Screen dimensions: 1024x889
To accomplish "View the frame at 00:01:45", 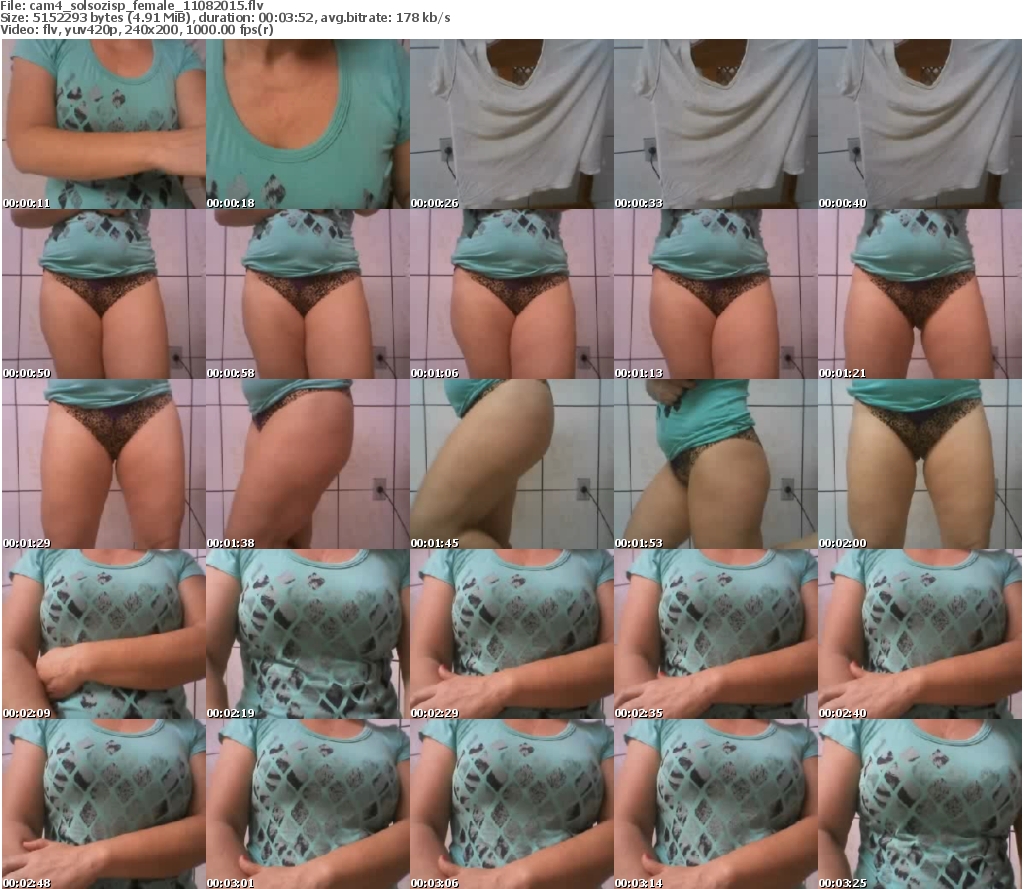I will coord(511,464).
